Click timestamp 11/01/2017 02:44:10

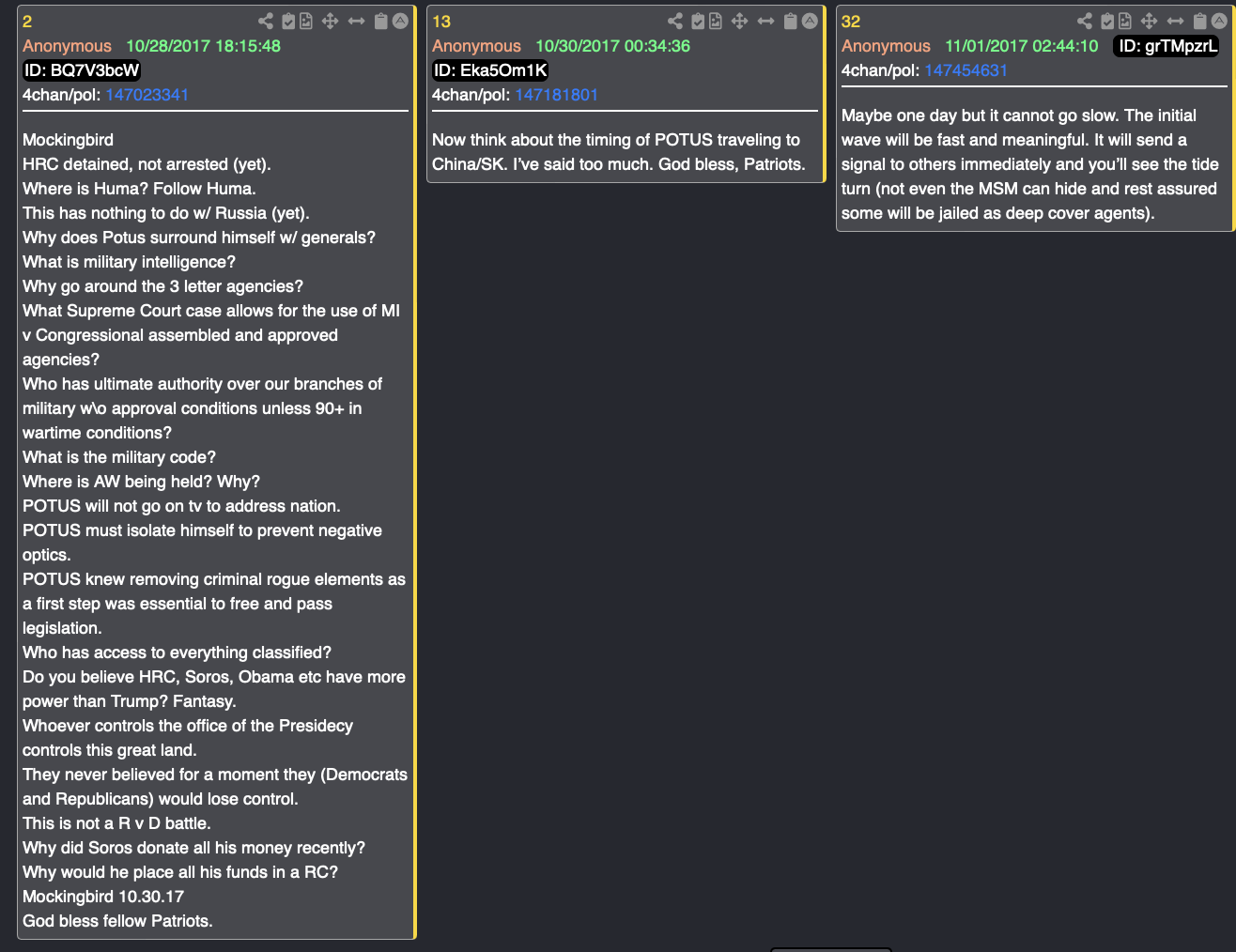(1022, 46)
